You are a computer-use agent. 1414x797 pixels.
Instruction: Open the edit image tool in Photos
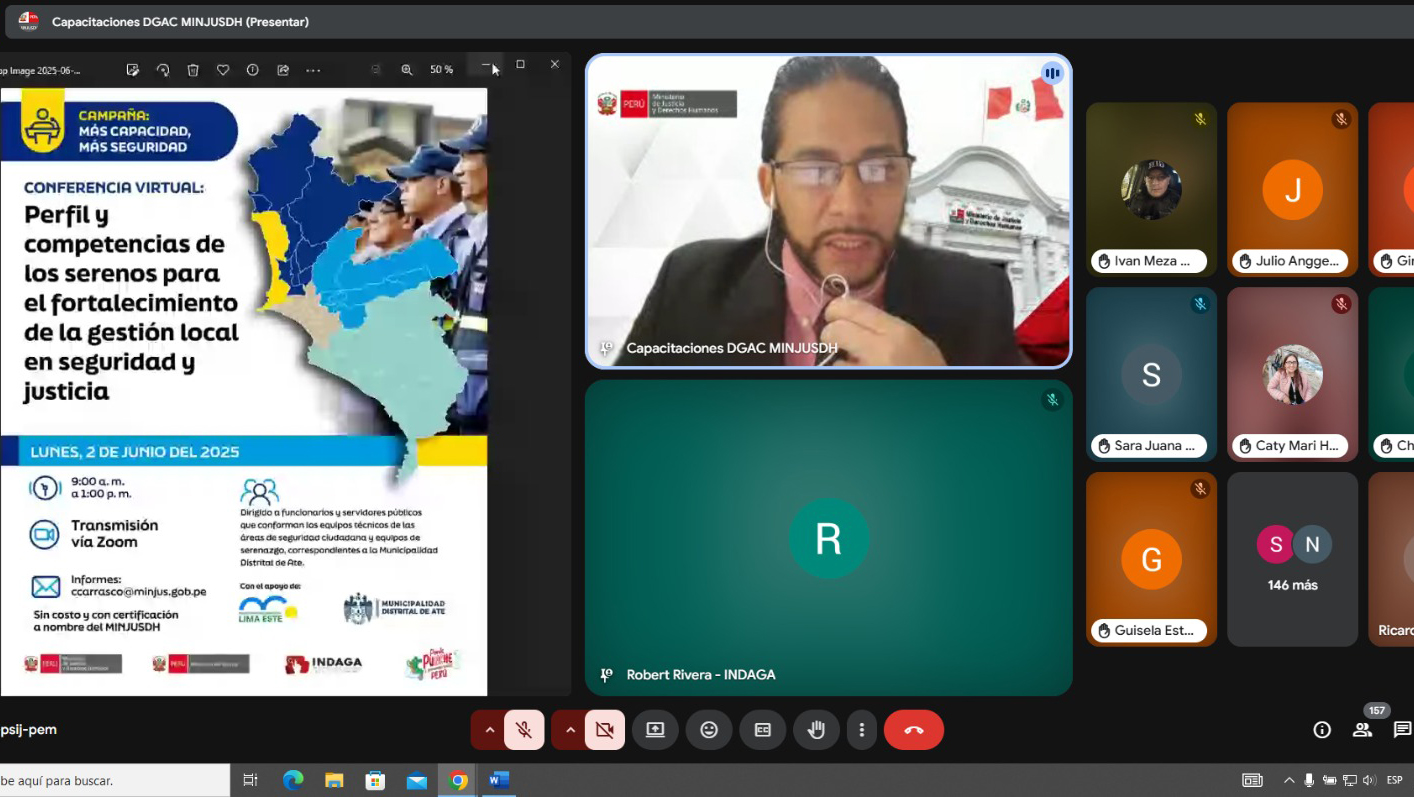coord(132,69)
